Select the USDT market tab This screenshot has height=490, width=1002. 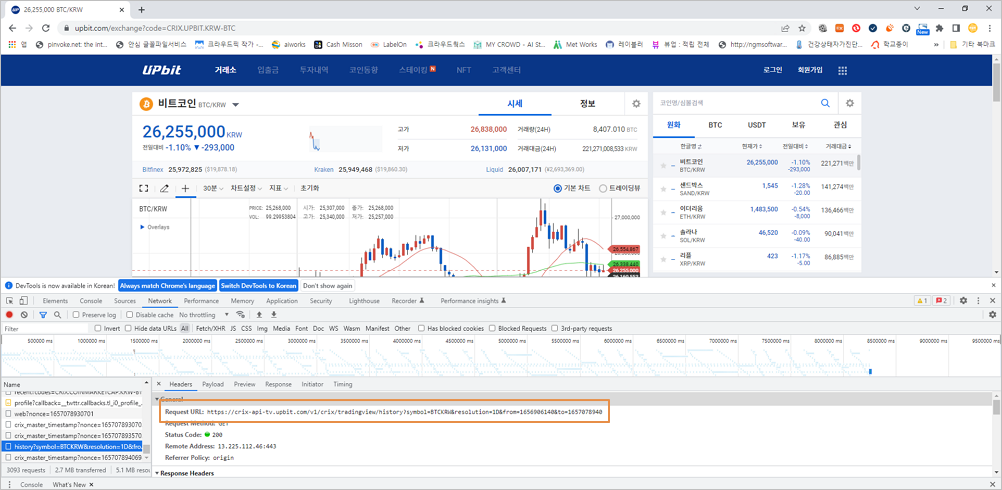pyautogui.click(x=757, y=125)
